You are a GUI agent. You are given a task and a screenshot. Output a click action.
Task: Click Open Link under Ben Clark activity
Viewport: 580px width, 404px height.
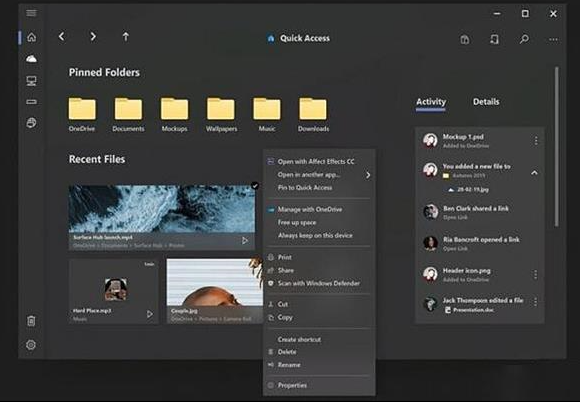click(455, 218)
